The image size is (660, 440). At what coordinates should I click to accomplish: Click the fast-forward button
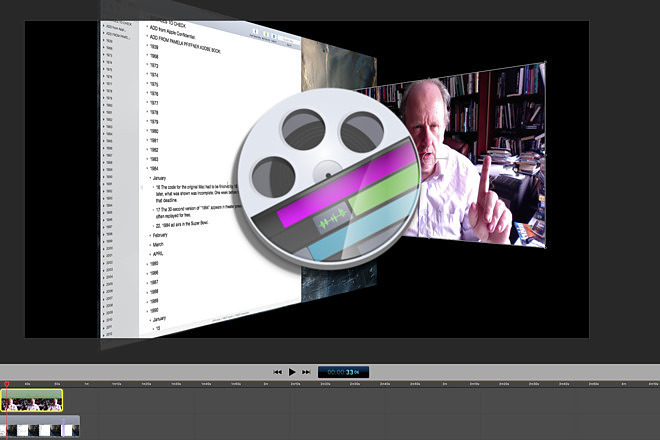[x=306, y=372]
